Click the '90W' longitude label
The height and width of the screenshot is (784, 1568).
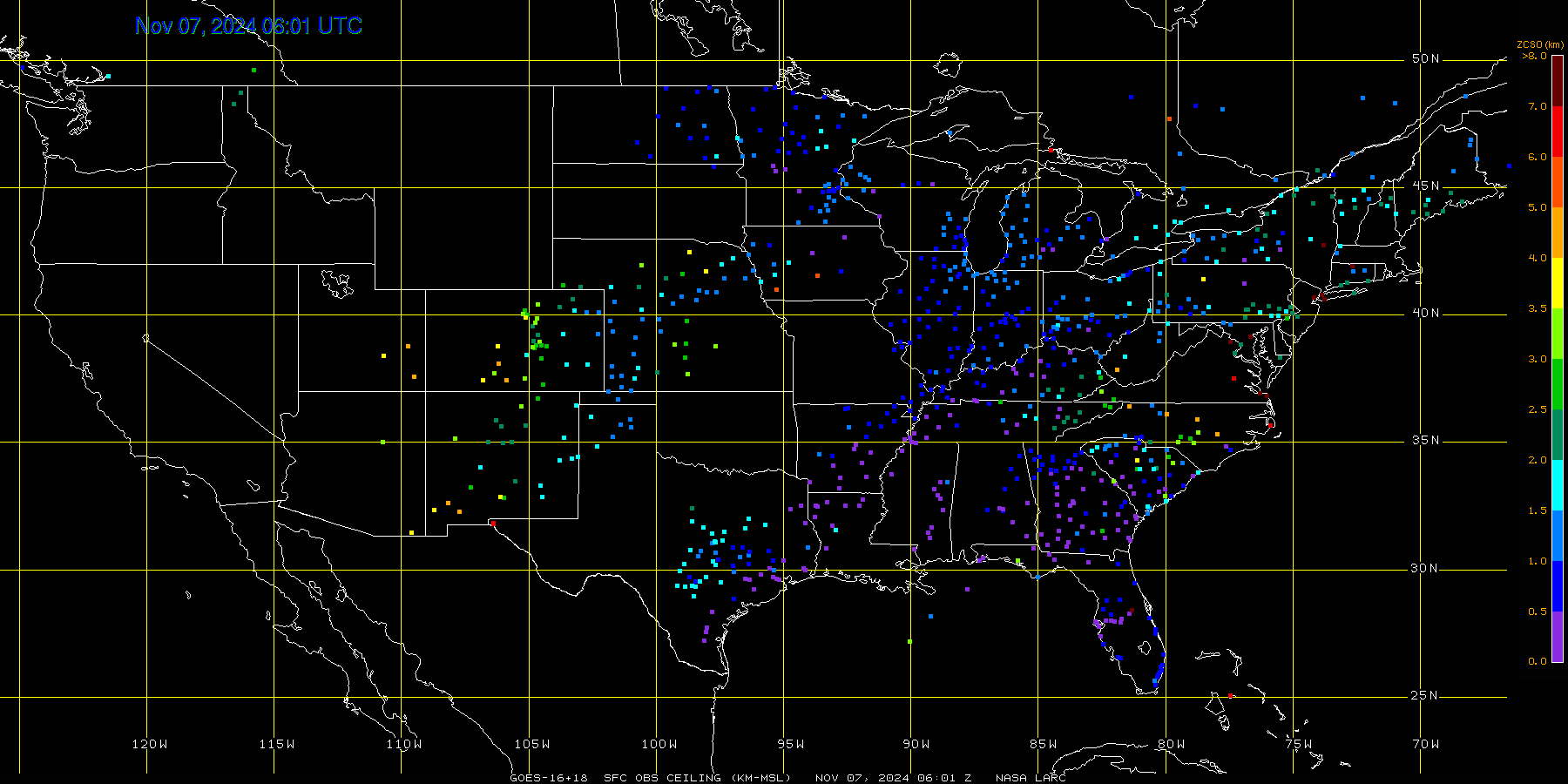916,744
